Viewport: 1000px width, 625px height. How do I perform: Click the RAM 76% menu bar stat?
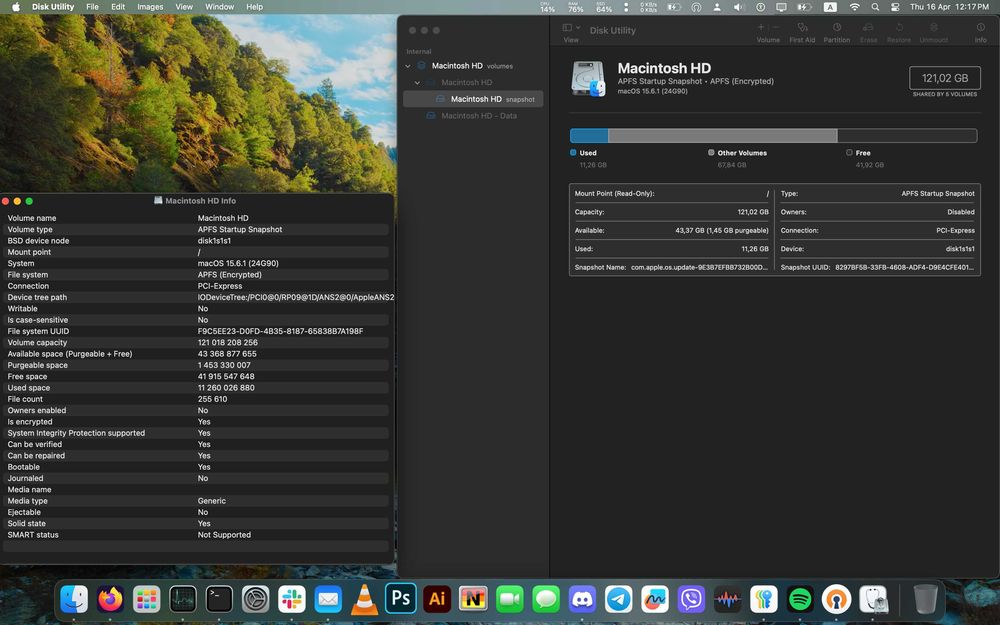pyautogui.click(x=575, y=7)
